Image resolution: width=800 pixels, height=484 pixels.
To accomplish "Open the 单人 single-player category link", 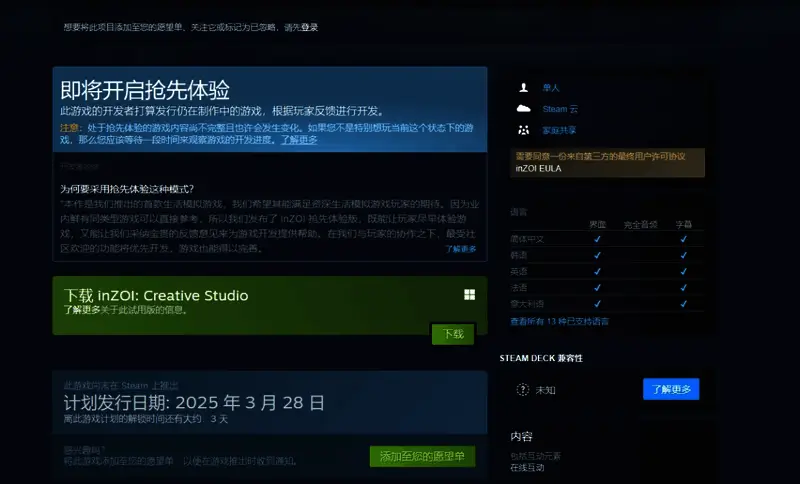I will point(551,88).
